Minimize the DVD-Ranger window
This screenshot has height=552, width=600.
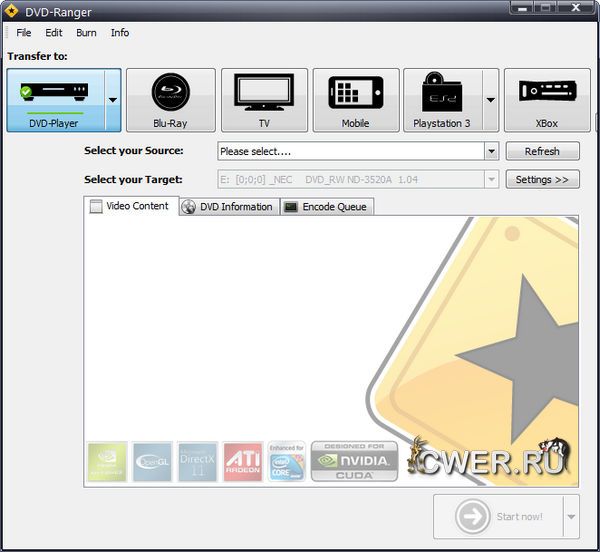click(522, 8)
